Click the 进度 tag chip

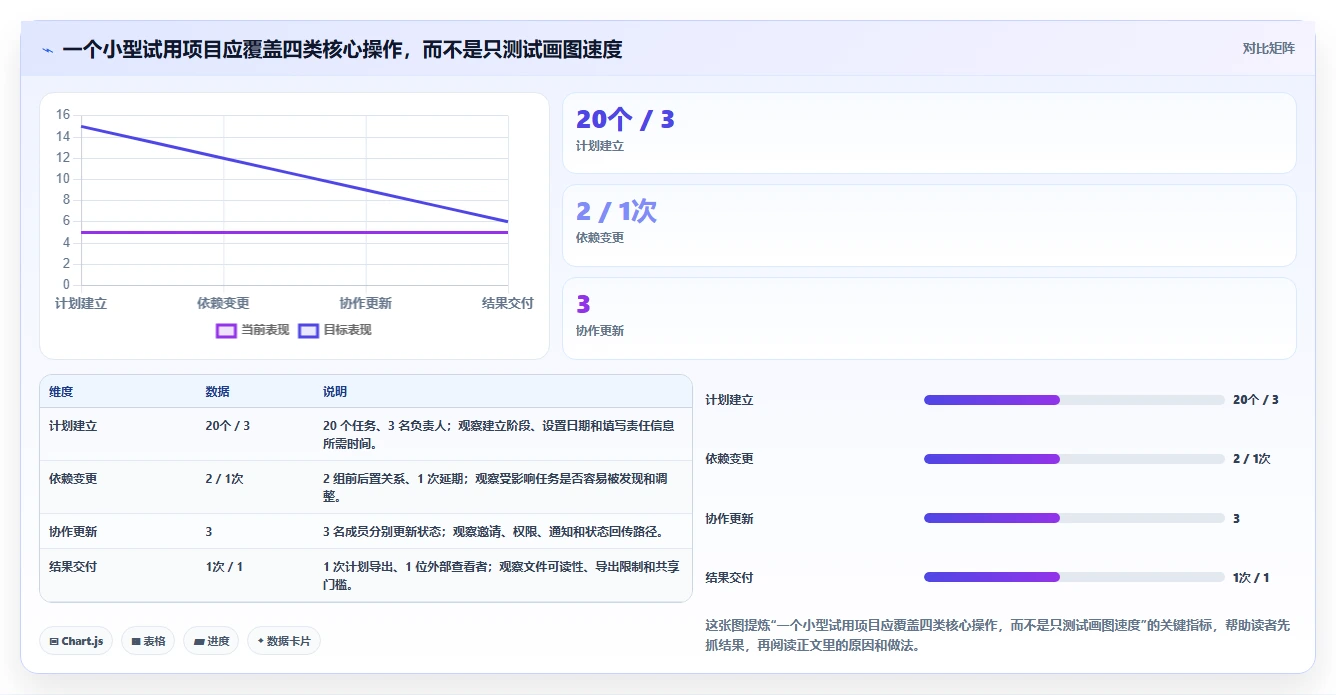(x=211, y=641)
